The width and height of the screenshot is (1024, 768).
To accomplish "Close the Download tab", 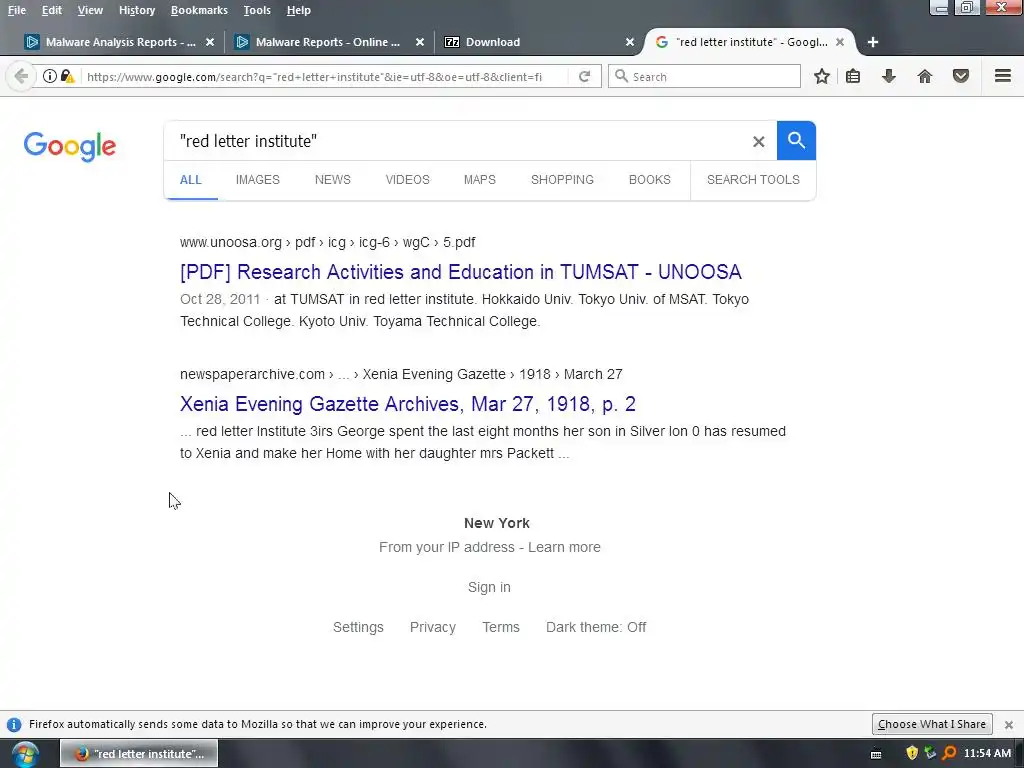I will point(630,42).
